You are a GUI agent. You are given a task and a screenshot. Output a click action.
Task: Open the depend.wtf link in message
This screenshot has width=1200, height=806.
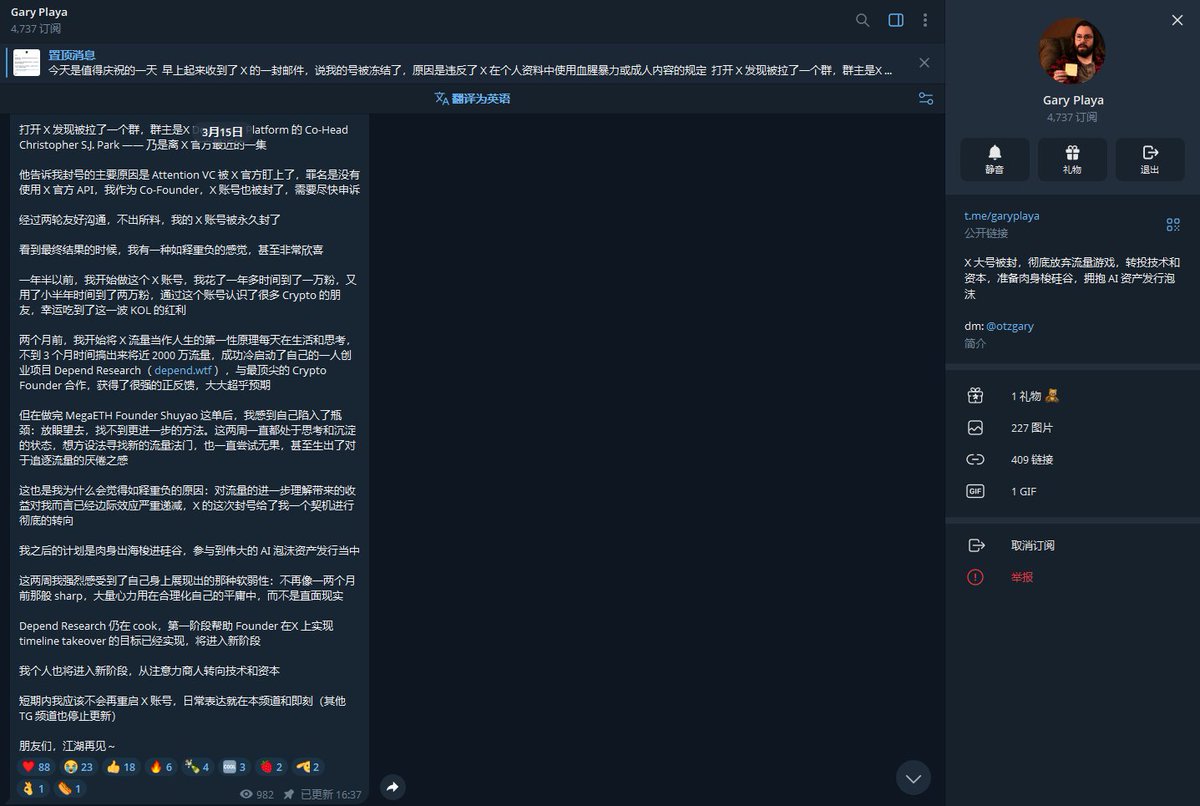point(181,370)
